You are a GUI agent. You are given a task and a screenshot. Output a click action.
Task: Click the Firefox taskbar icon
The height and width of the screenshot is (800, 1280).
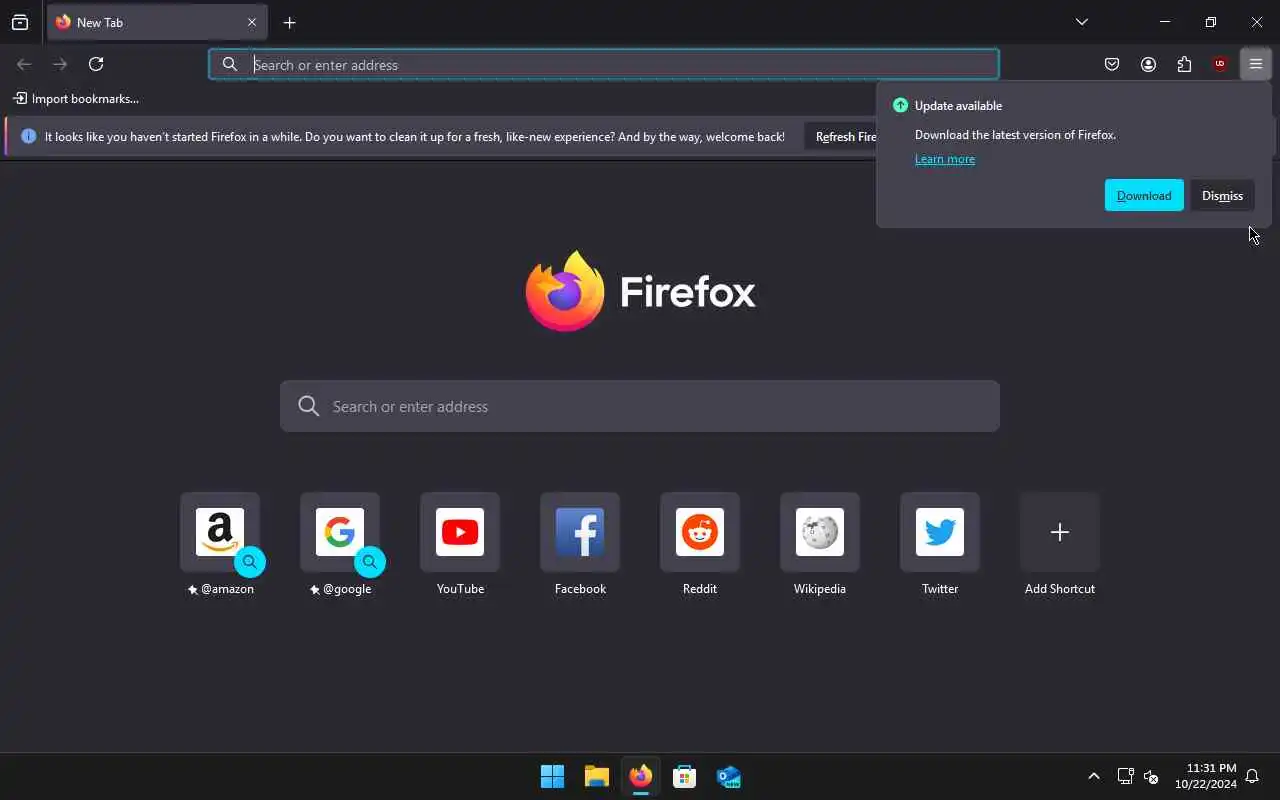point(641,776)
